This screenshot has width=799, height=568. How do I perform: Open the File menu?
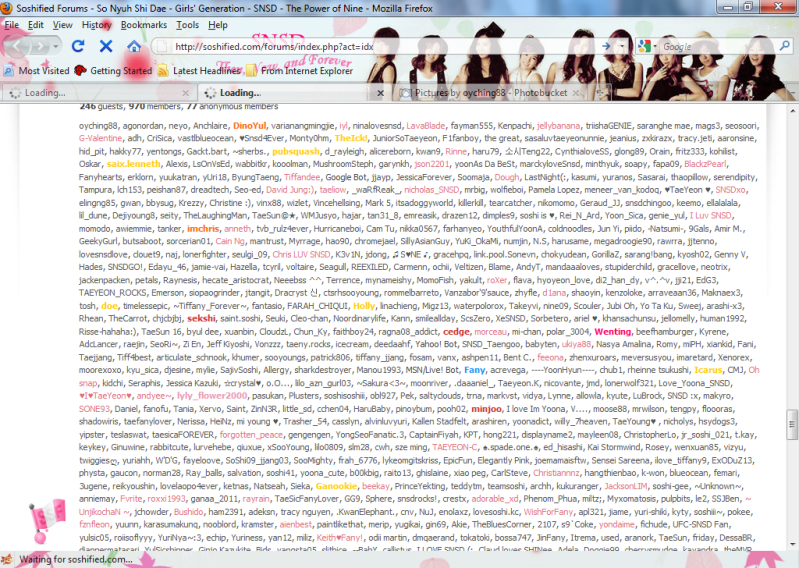(x=11, y=25)
